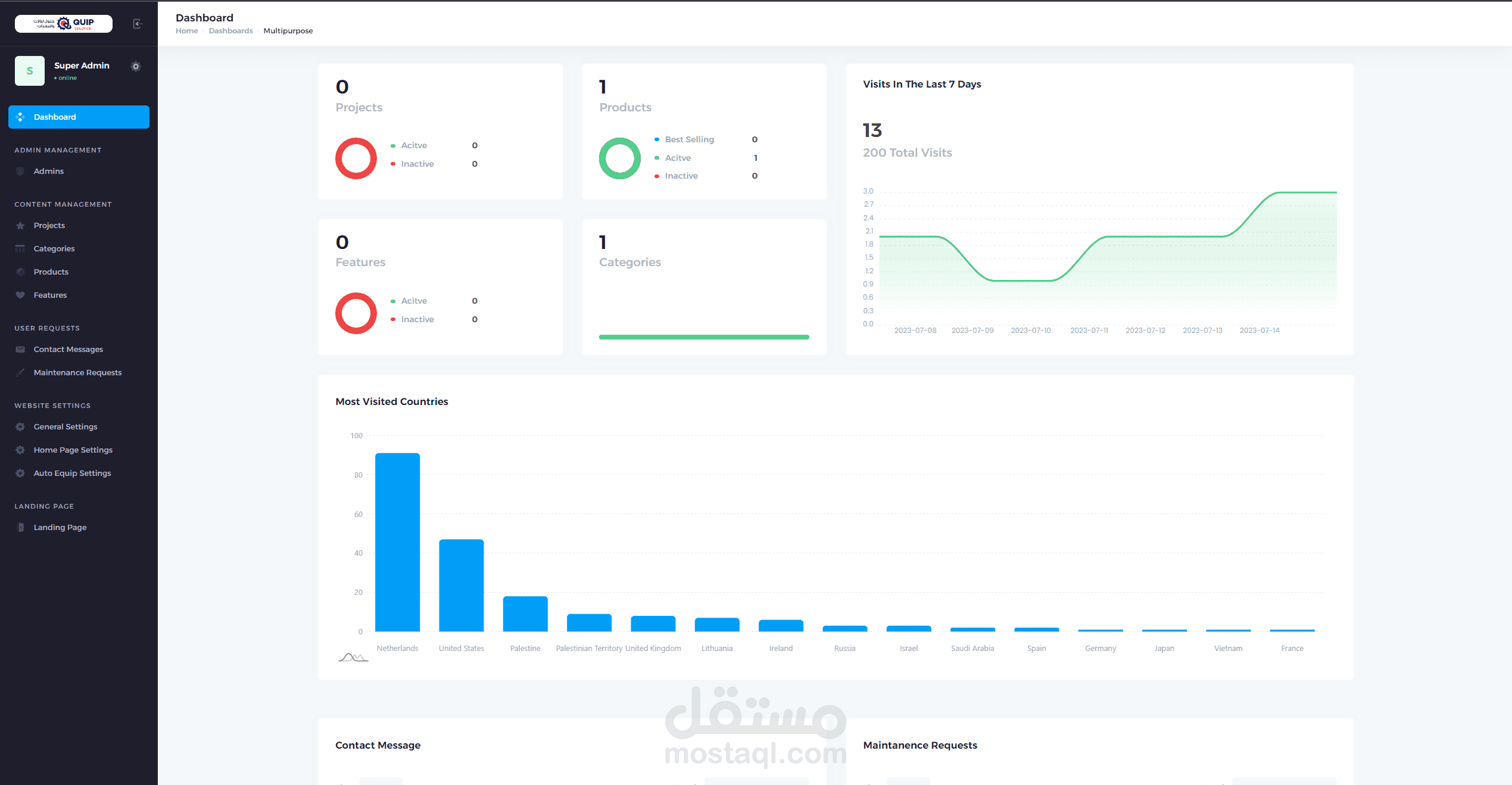
Task: Click the Netherlands bar in the chart
Action: [x=397, y=542]
